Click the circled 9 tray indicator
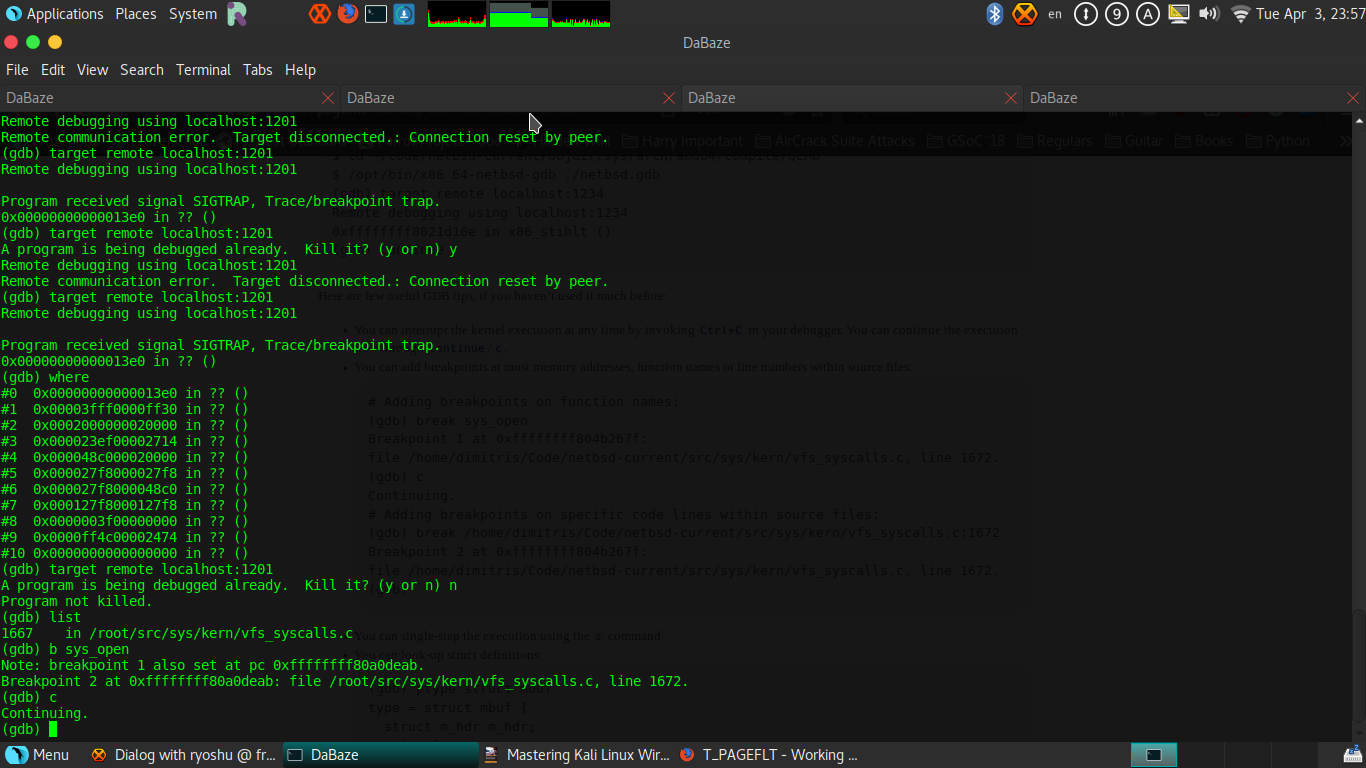Viewport: 1366px width, 768px height. point(1117,14)
